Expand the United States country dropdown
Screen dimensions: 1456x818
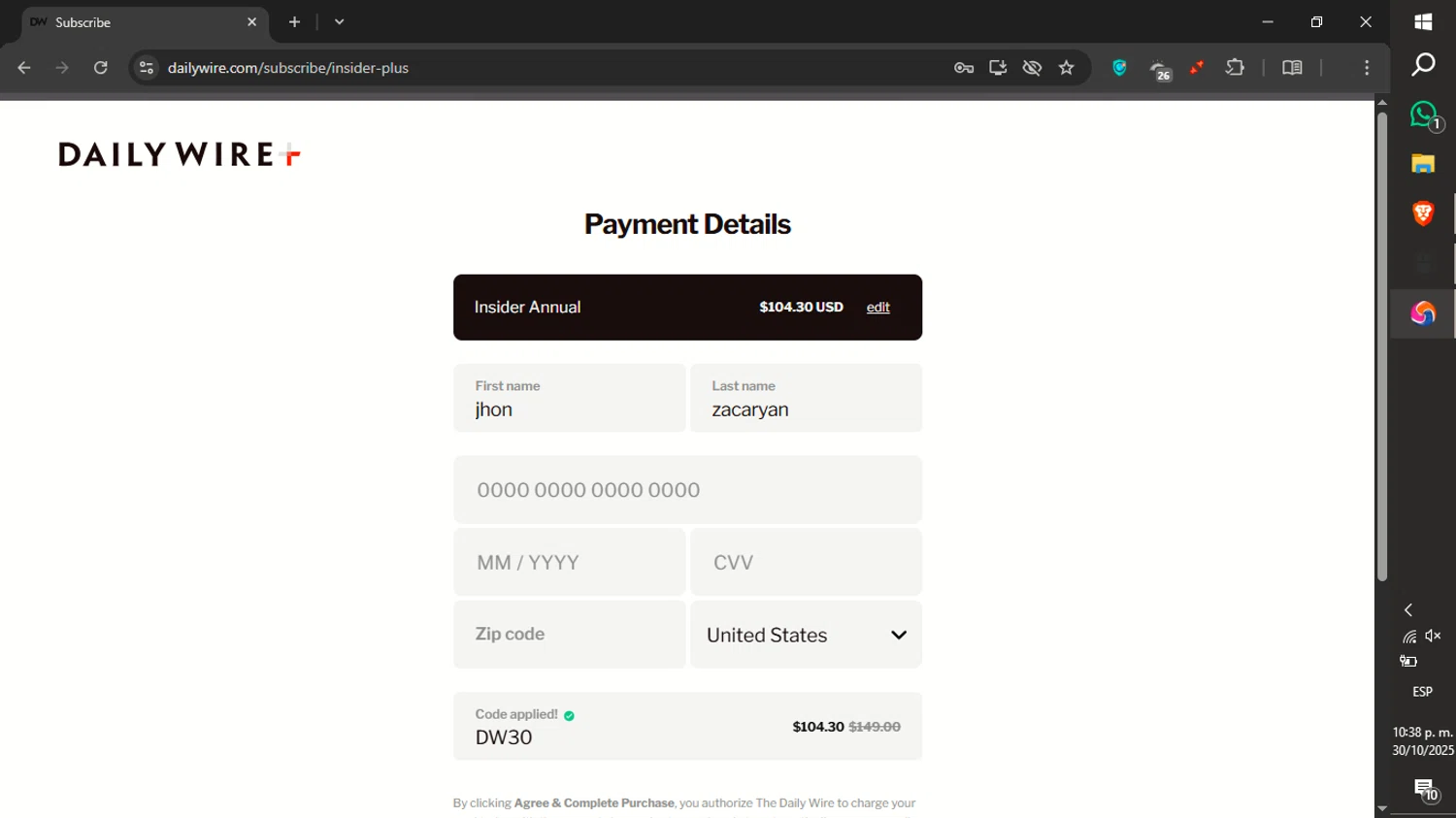pos(806,635)
